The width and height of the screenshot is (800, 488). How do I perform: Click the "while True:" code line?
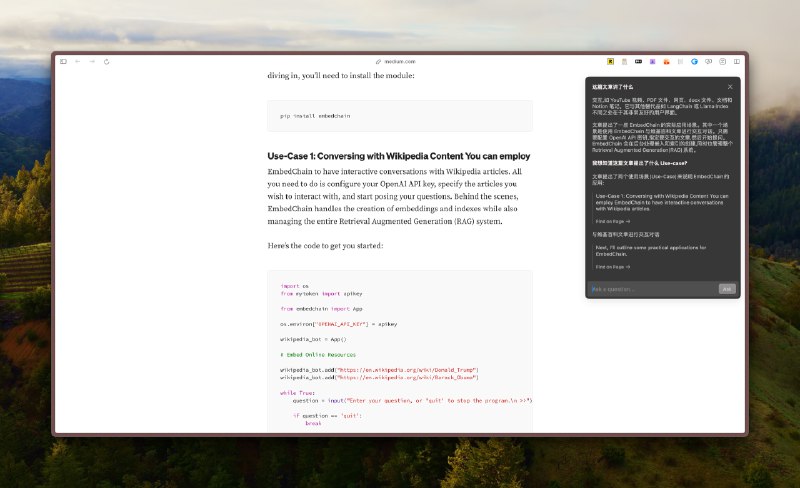297,393
